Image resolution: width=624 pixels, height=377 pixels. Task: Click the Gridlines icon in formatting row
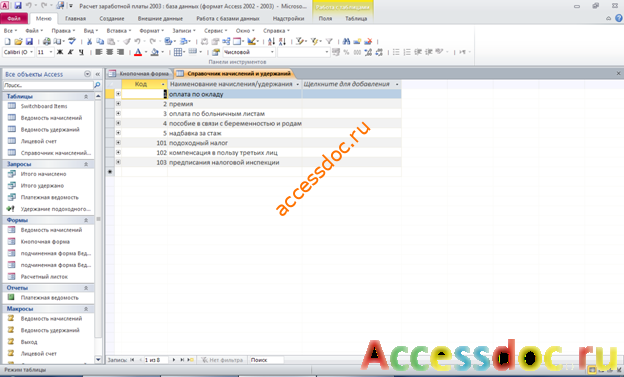[x=178, y=52]
